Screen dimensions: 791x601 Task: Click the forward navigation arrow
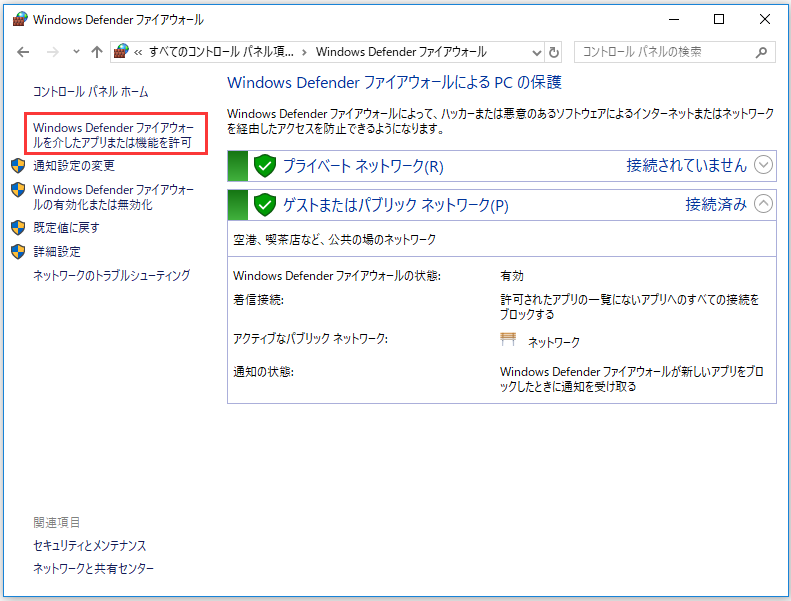point(52,52)
